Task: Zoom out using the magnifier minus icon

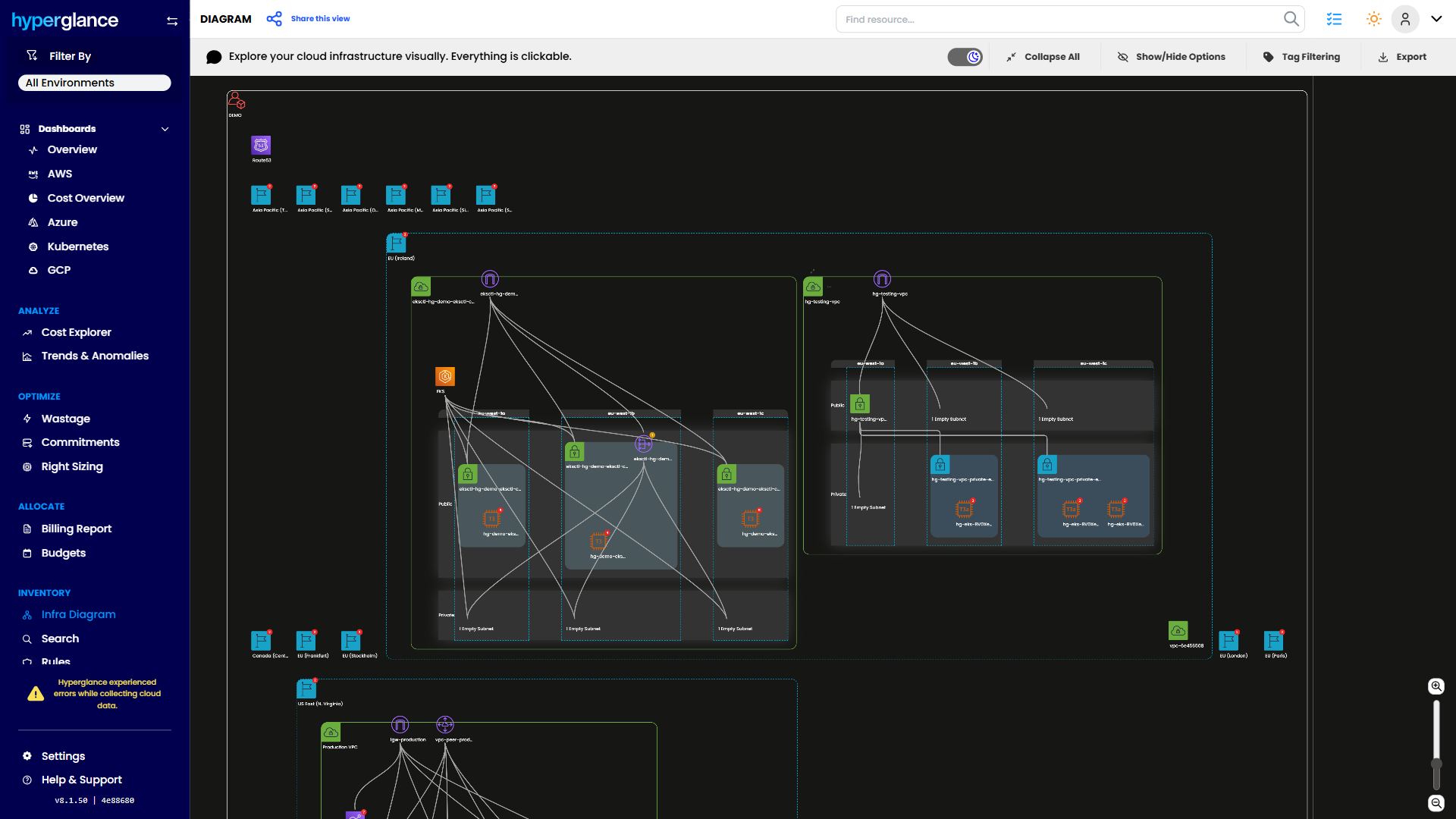Action: tap(1436, 803)
